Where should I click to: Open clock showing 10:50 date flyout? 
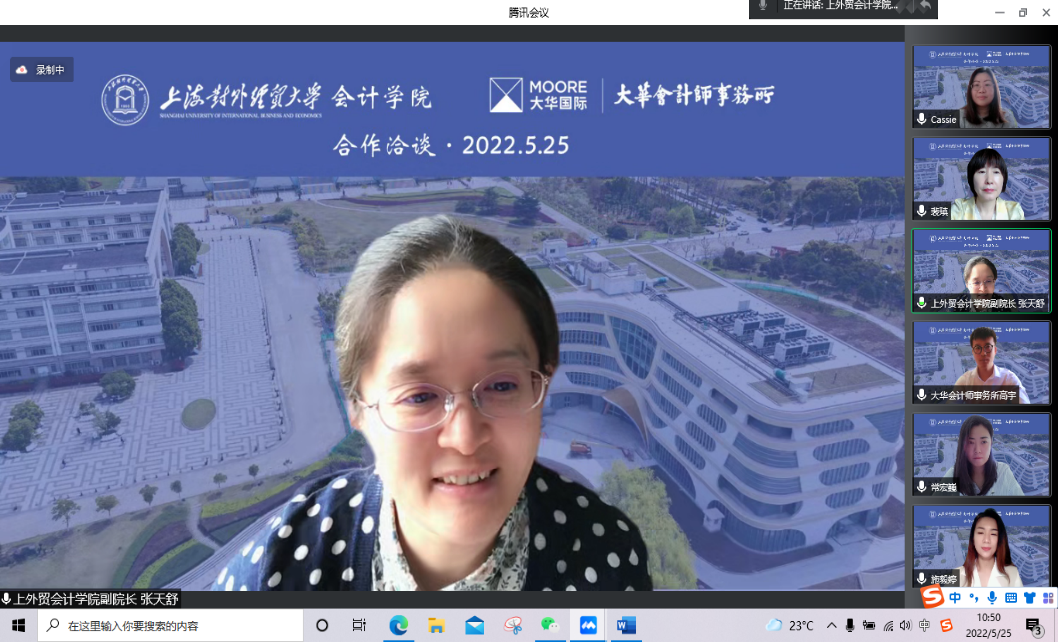[x=988, y=625]
